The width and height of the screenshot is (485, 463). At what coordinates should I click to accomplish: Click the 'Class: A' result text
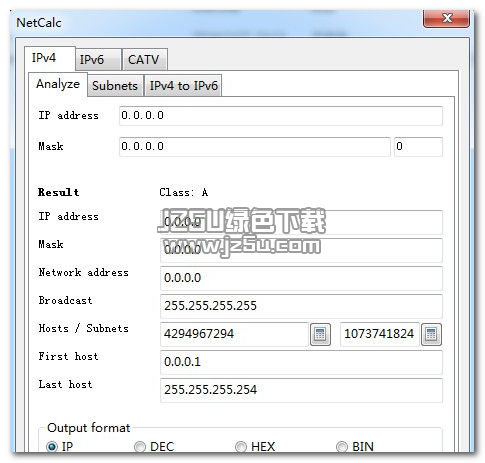coord(183,192)
